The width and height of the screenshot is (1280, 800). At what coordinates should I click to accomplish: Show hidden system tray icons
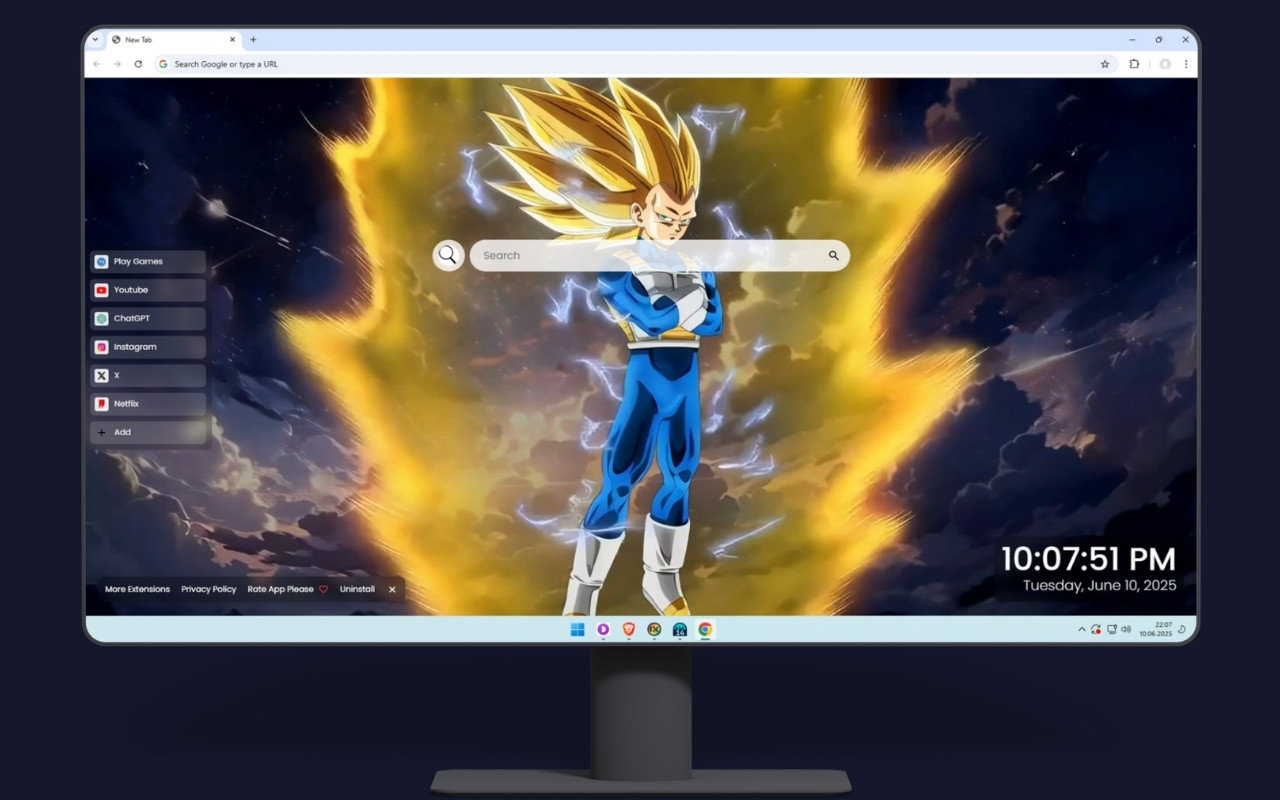[1081, 630]
